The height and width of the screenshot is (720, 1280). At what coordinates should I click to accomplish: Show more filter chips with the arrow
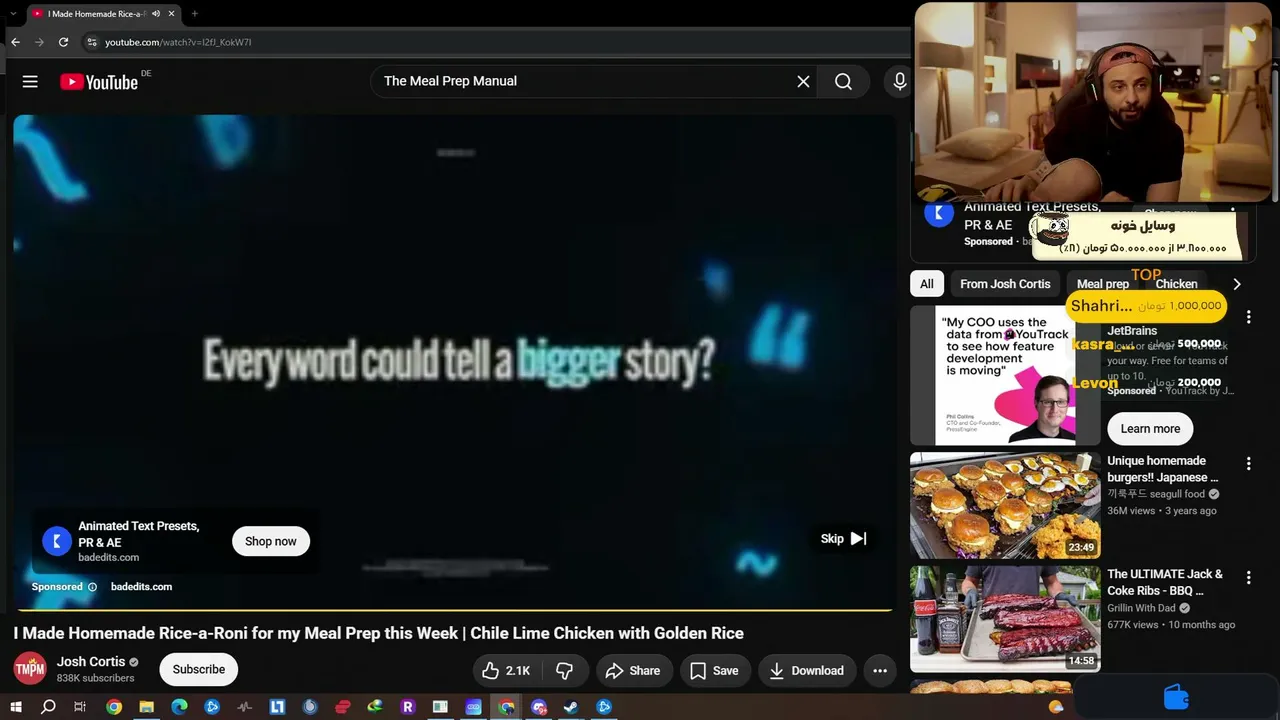click(1236, 284)
